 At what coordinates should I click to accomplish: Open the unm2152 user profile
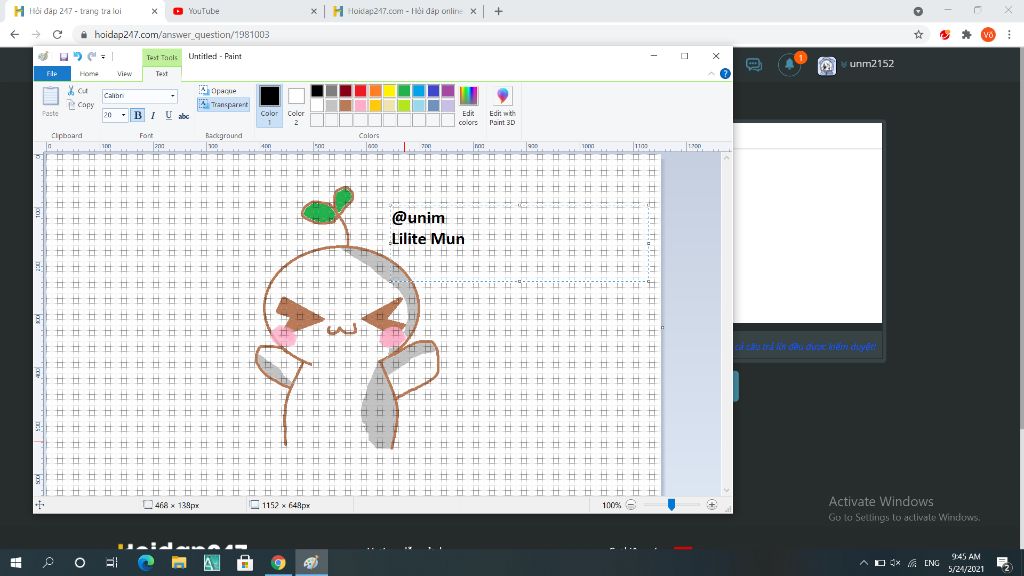(x=856, y=65)
